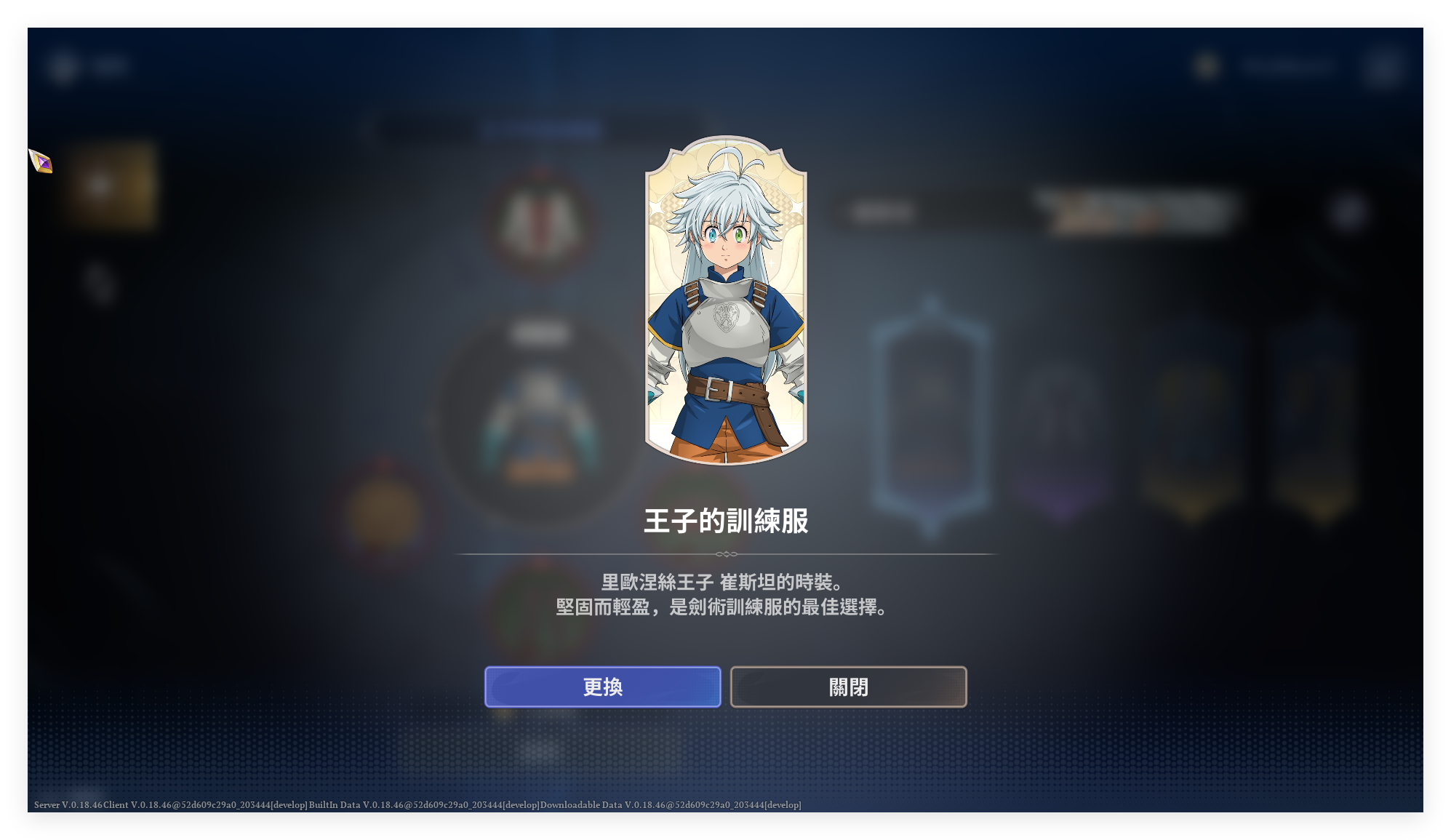Image resolution: width=1451 pixels, height=840 pixels.
Task: Click the diamond ornament on the divider line
Action: pyautogui.click(x=726, y=554)
